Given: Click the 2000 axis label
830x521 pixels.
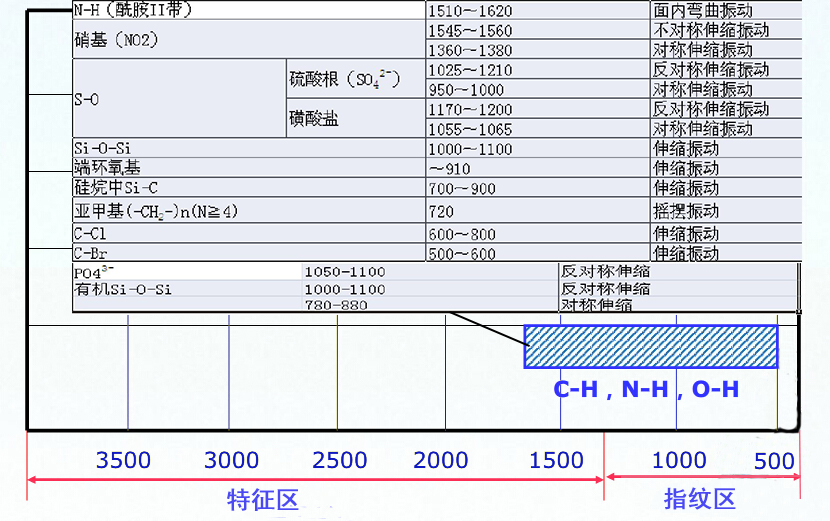Looking at the screenshot, I should click(x=440, y=460).
